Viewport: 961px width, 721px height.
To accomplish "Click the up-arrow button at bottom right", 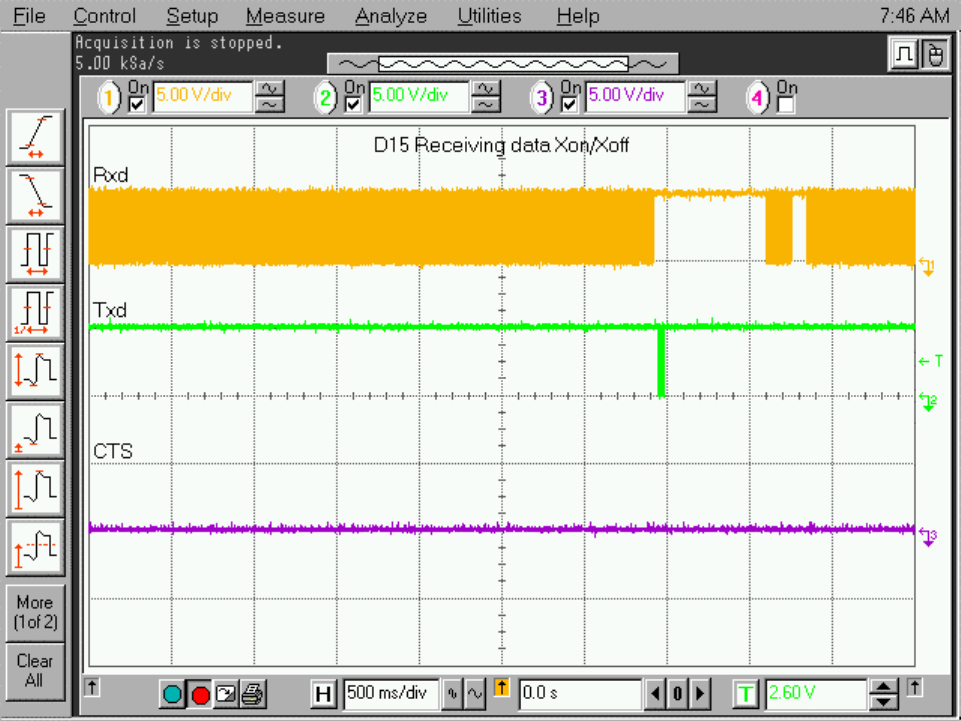I will pos(914,687).
